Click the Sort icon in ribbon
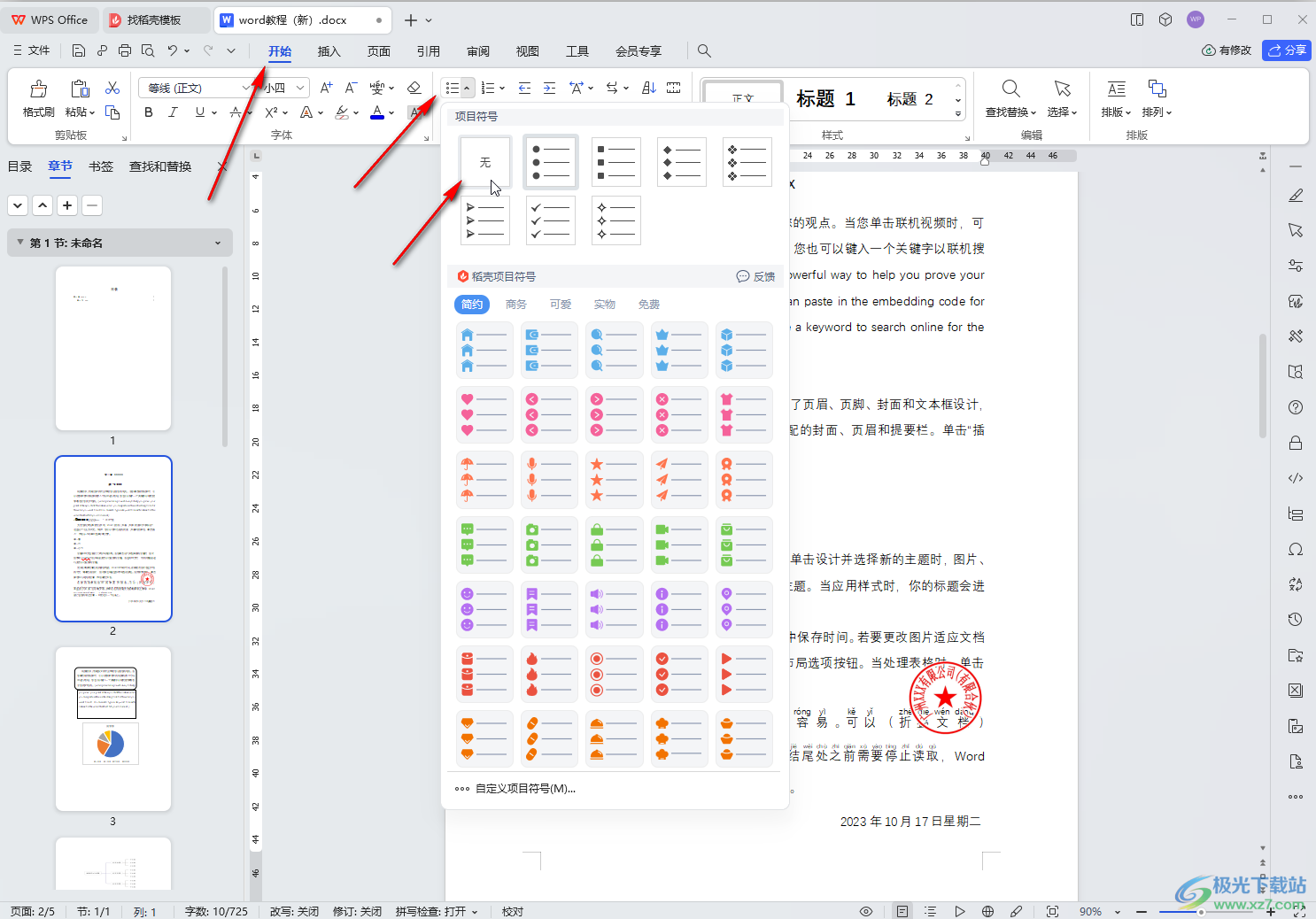The height and width of the screenshot is (919, 1316). click(x=649, y=88)
